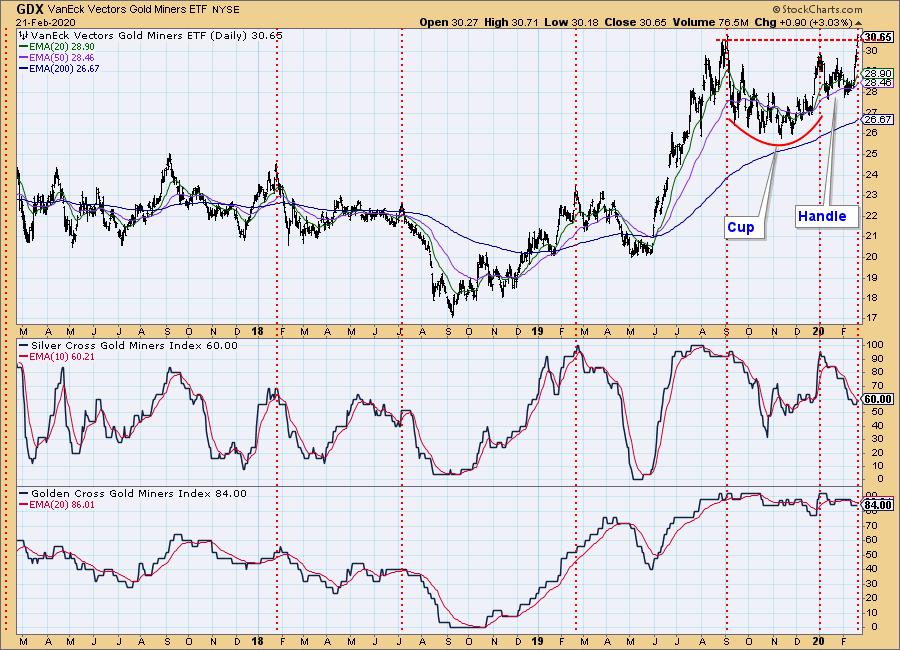Click the '19' year label under price panel
Viewport: 900px width, 650px height.
pos(537,331)
